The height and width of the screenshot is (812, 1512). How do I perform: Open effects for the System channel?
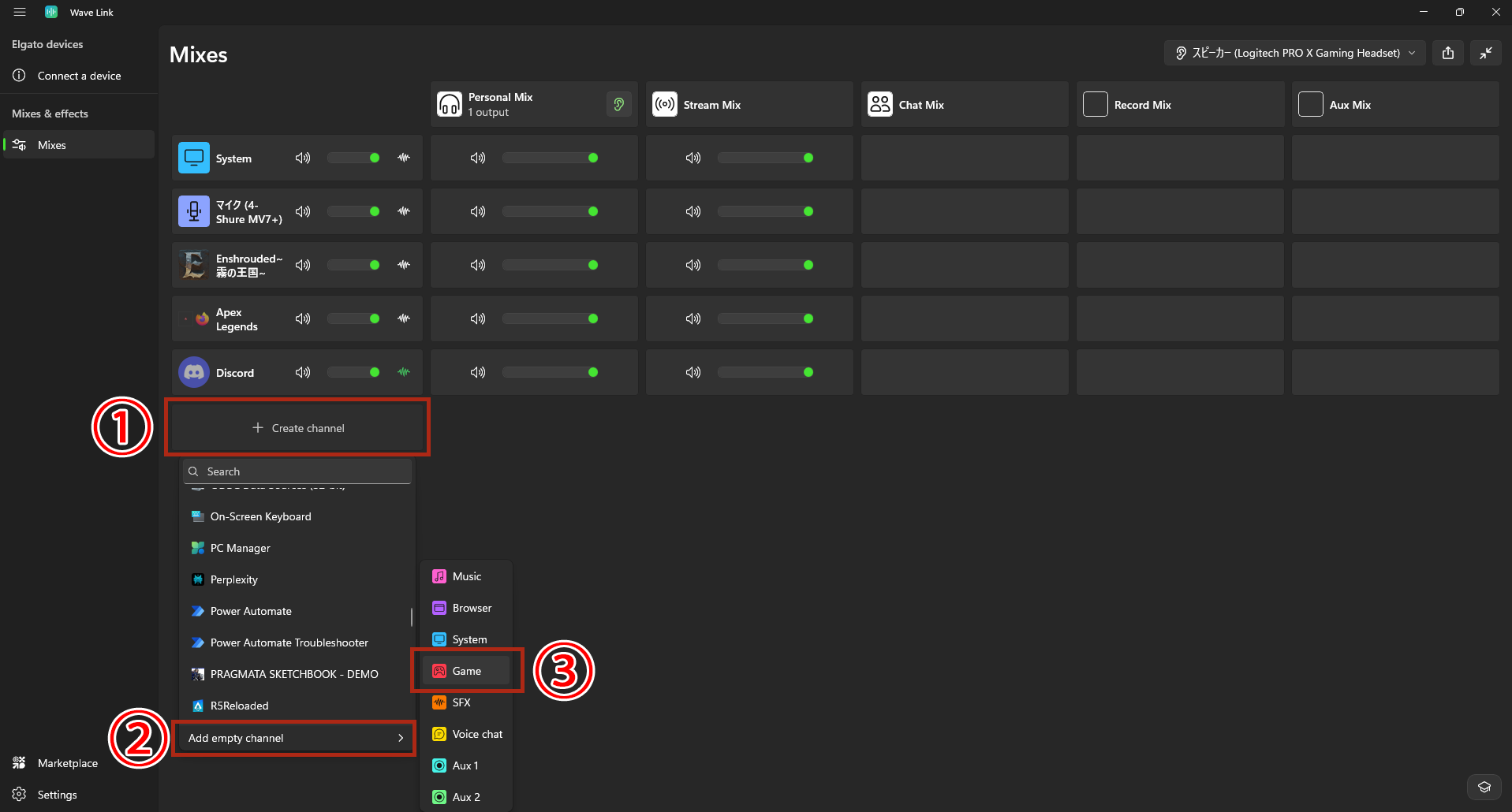(404, 158)
